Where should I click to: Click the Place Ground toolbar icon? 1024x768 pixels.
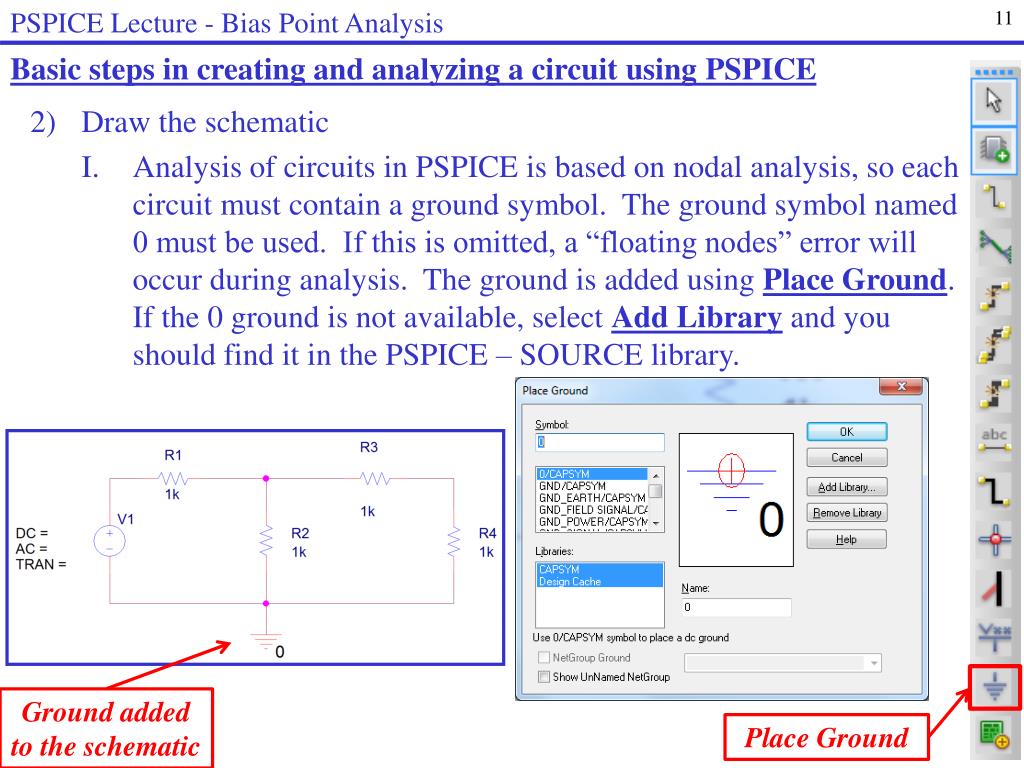pos(994,687)
